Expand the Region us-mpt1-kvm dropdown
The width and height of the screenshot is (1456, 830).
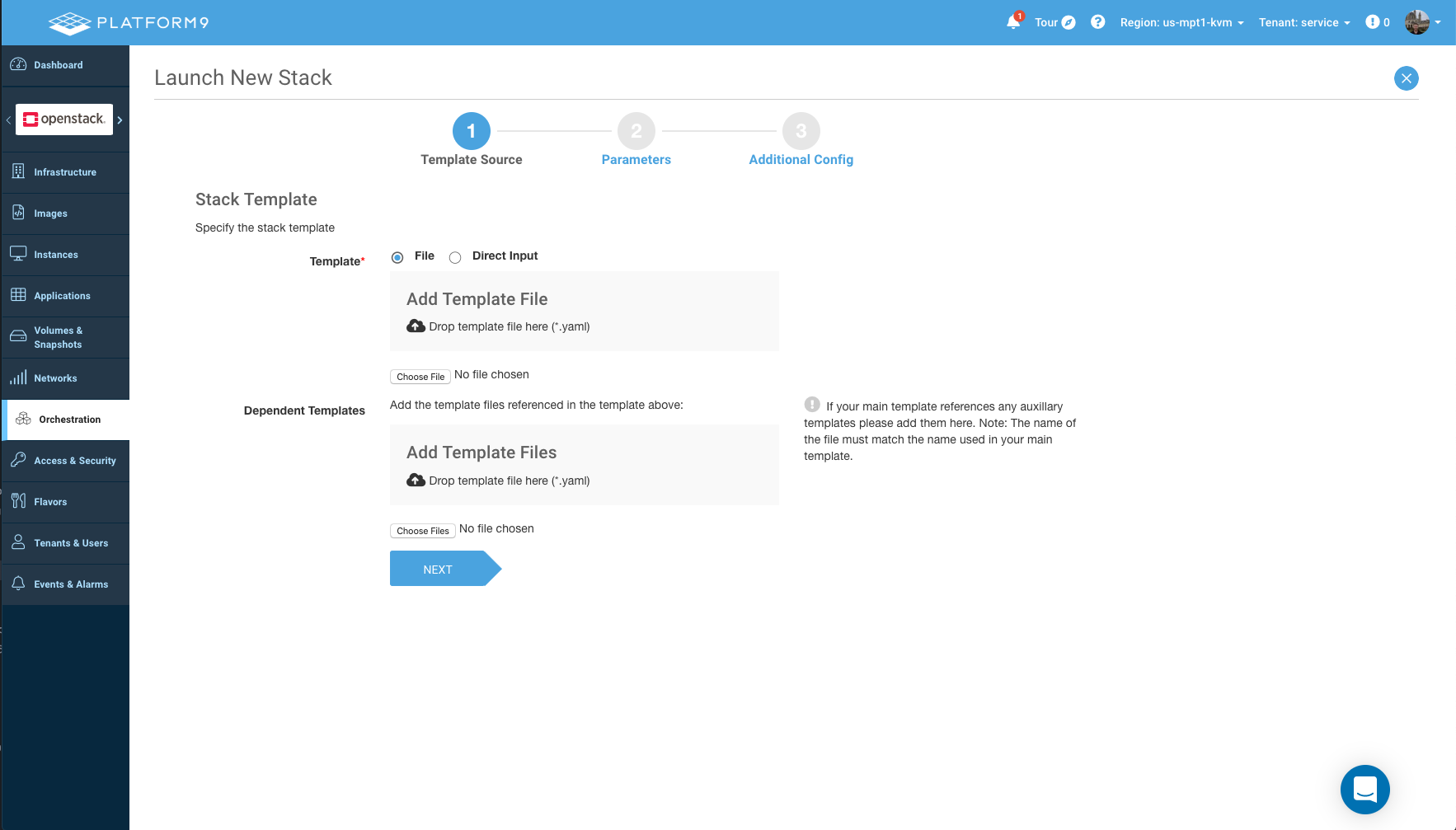click(1181, 22)
